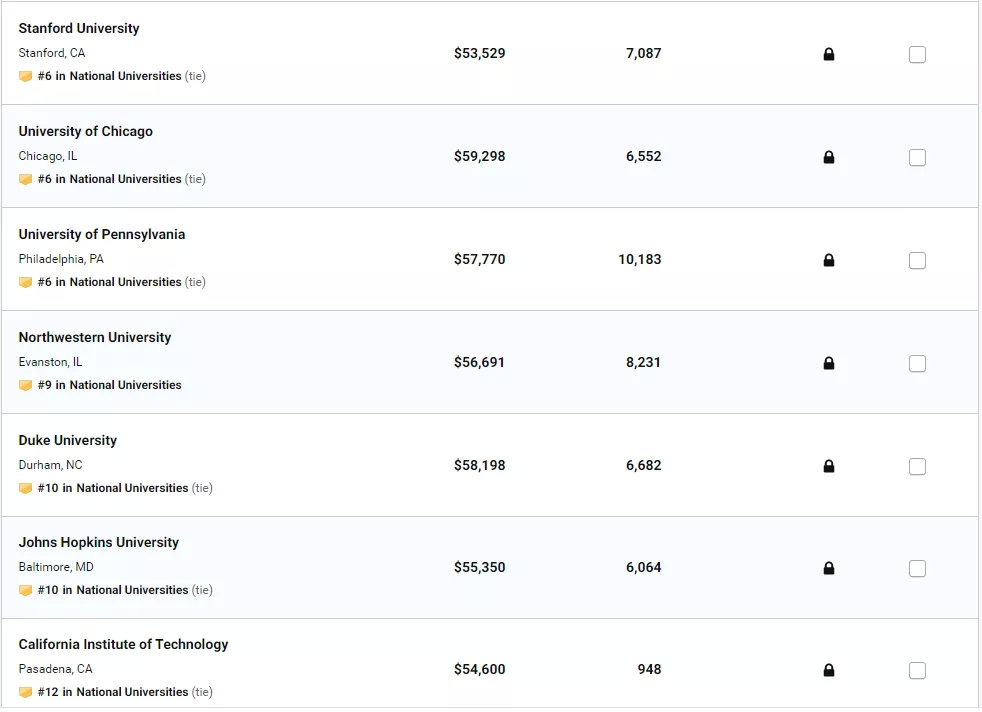Screen dimensions: 982x712
Task: Click the lock icon for Northwestern University
Action: pyautogui.click(x=829, y=363)
